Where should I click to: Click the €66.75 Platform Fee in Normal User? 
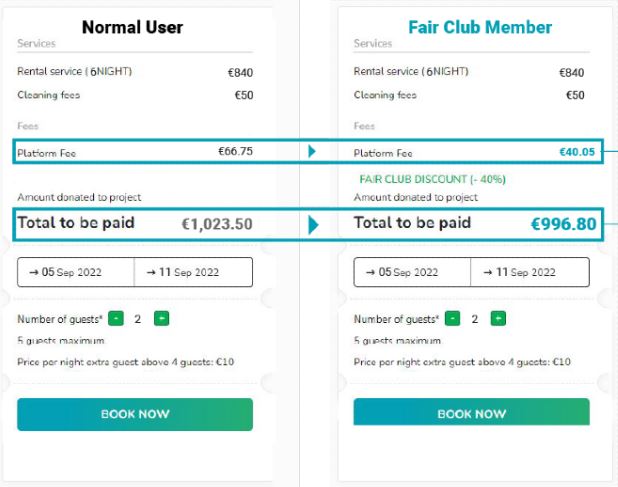click(235, 152)
